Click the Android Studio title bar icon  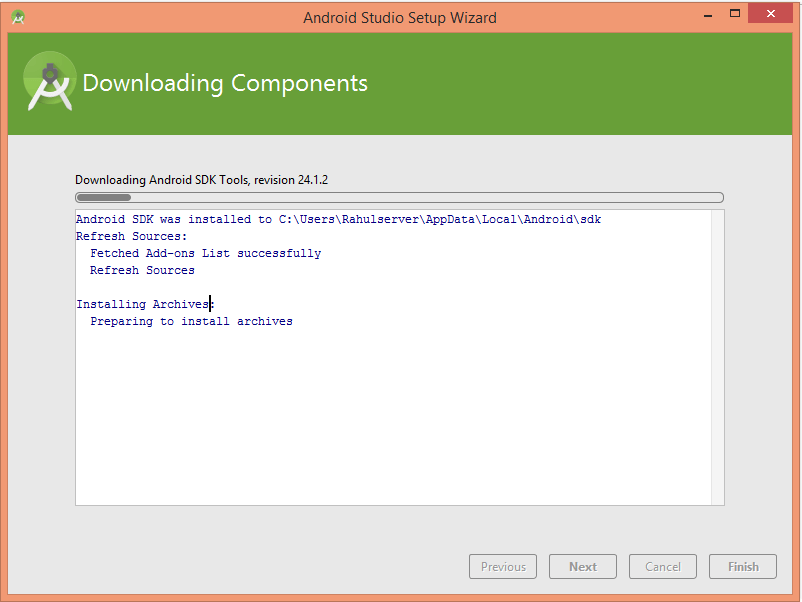(x=18, y=17)
